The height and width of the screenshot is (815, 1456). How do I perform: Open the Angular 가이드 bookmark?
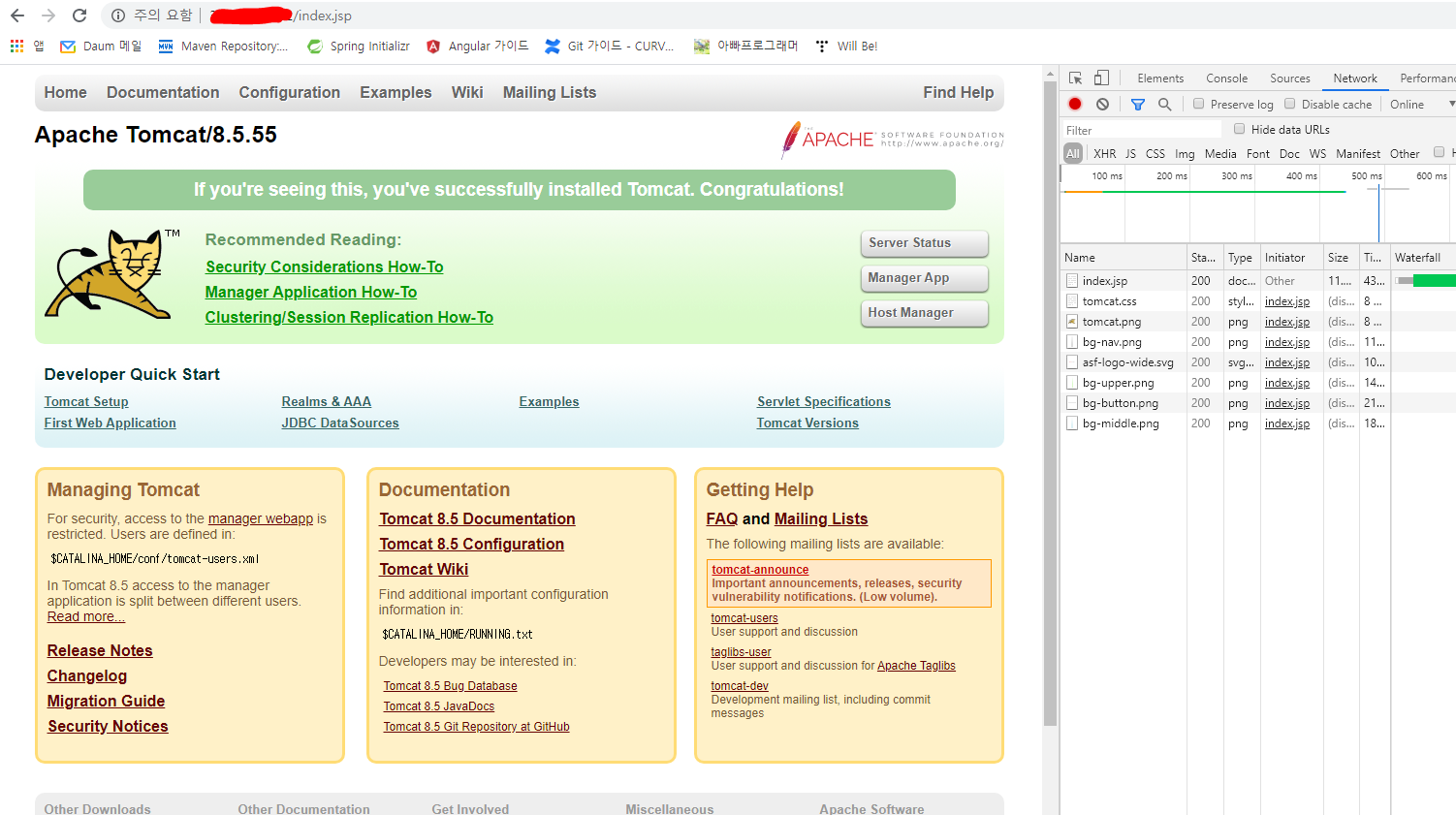[x=478, y=46]
